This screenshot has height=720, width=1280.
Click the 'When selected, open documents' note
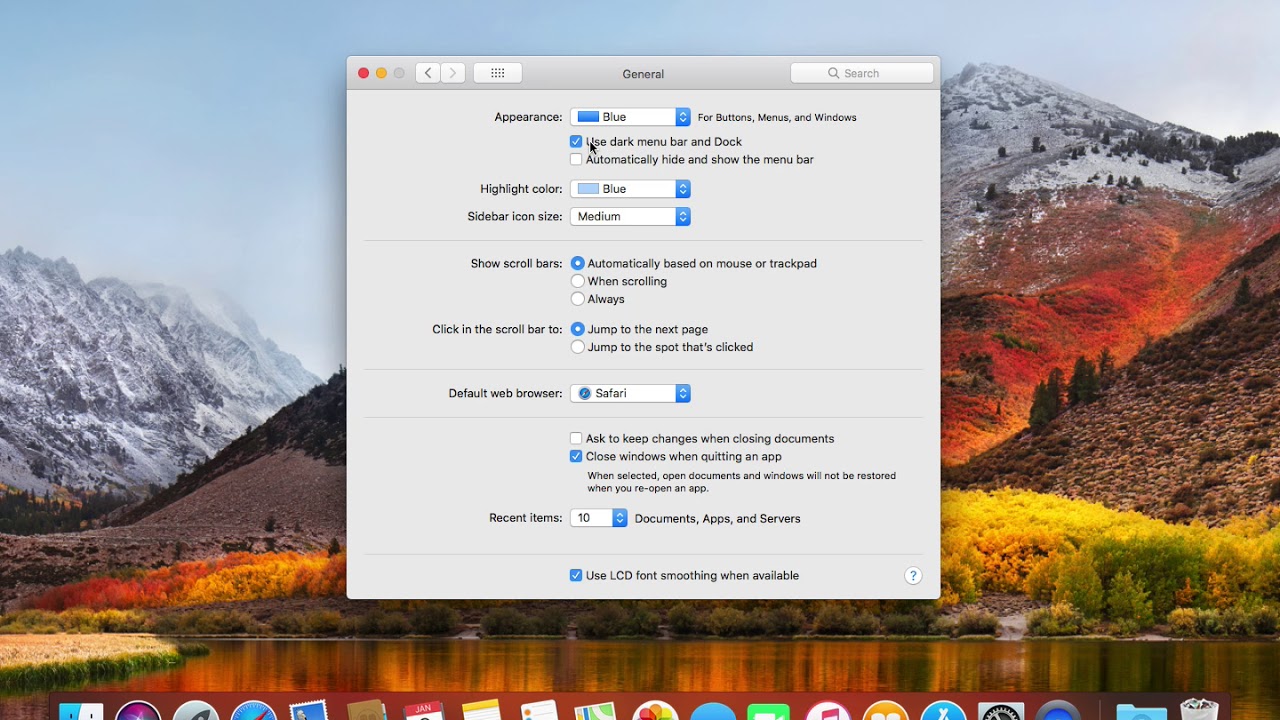coord(741,482)
